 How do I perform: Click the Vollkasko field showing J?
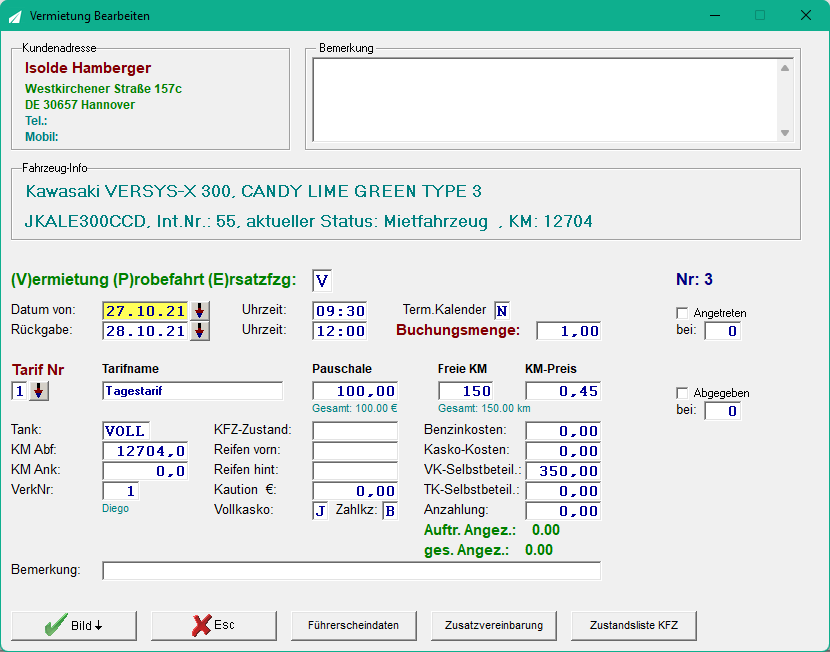pyautogui.click(x=320, y=511)
